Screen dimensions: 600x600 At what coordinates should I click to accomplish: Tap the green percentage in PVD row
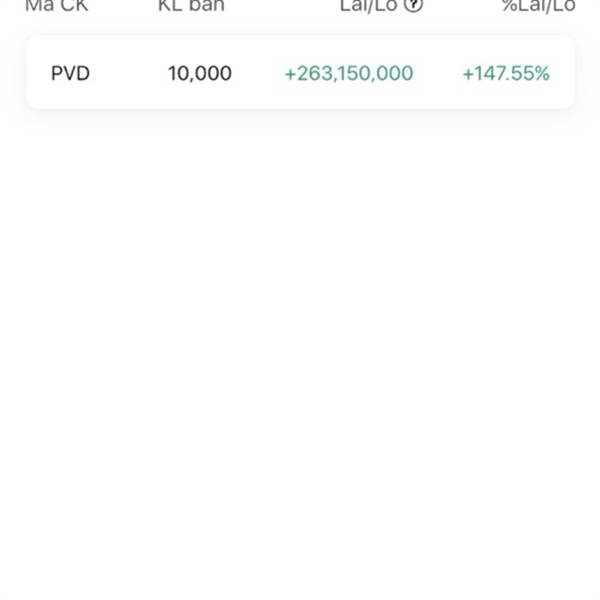tap(505, 73)
